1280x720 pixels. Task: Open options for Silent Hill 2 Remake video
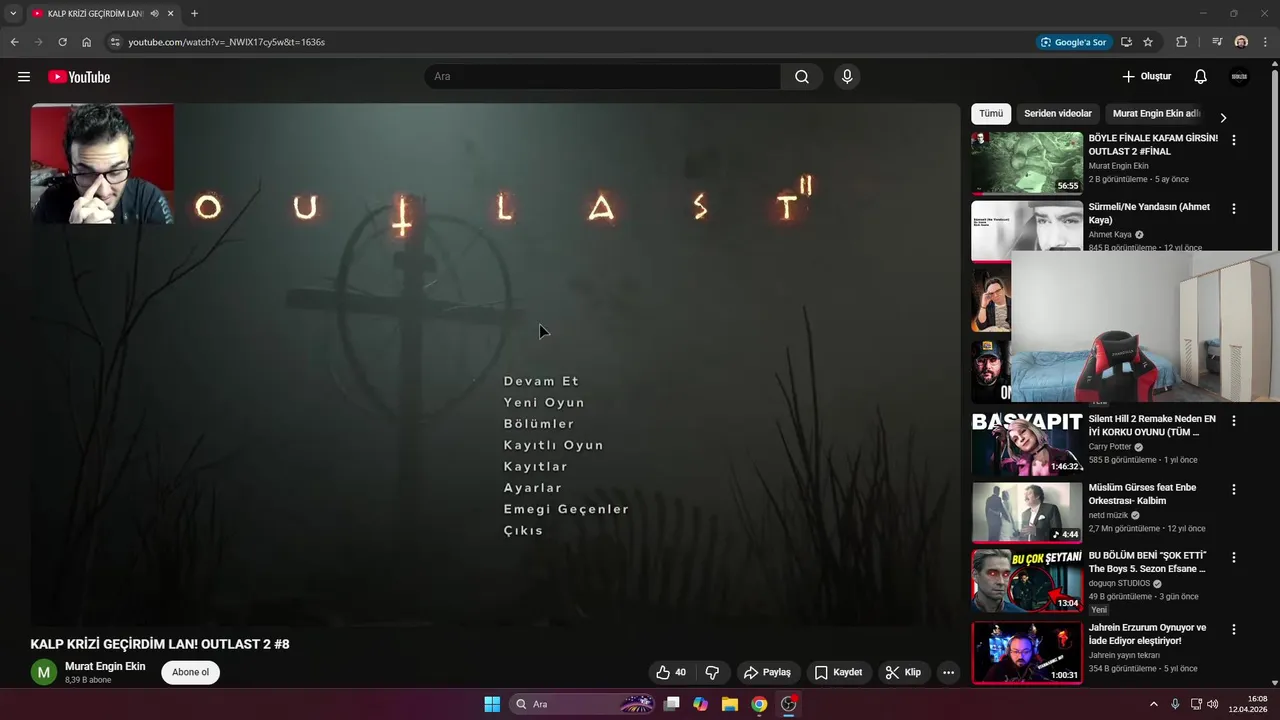point(1234,421)
